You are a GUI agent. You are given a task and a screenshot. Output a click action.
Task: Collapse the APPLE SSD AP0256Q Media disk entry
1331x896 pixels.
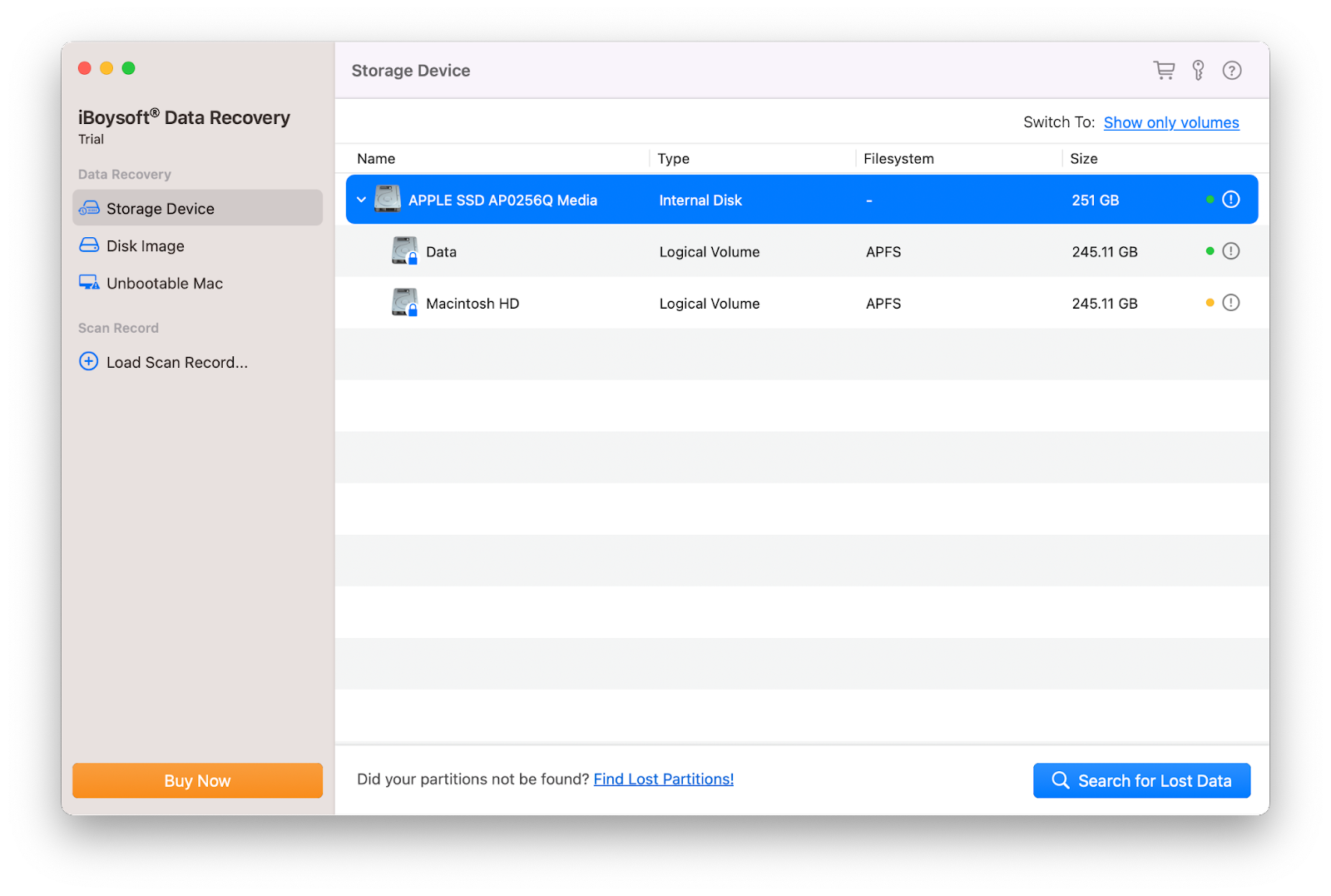click(361, 200)
